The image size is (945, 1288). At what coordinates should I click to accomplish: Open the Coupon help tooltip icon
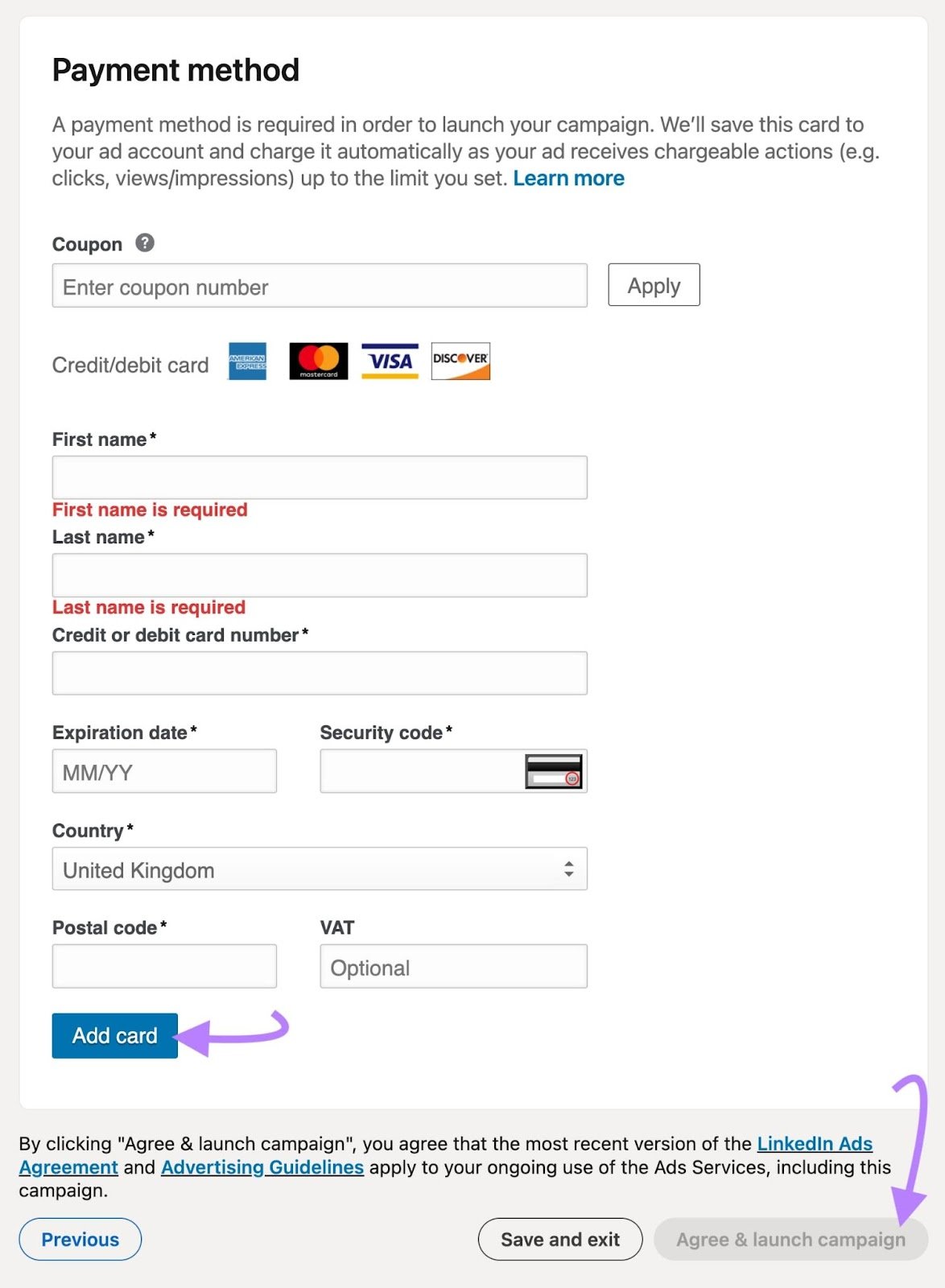pos(144,242)
